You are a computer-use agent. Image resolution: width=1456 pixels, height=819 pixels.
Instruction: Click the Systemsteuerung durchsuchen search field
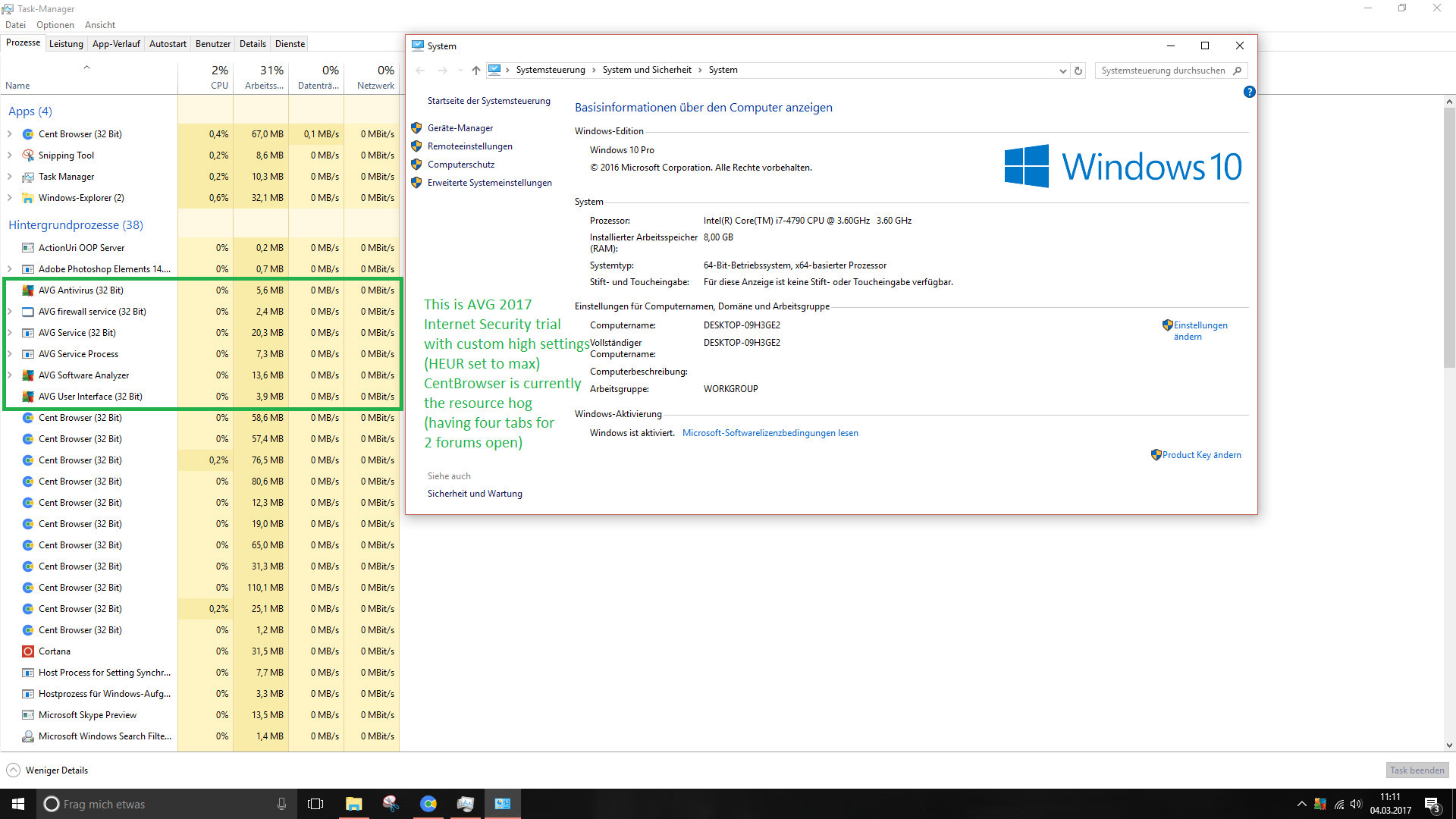[x=1163, y=71]
